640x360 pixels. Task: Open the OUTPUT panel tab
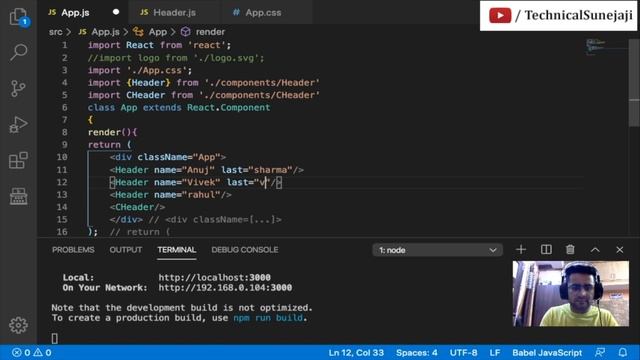point(126,250)
